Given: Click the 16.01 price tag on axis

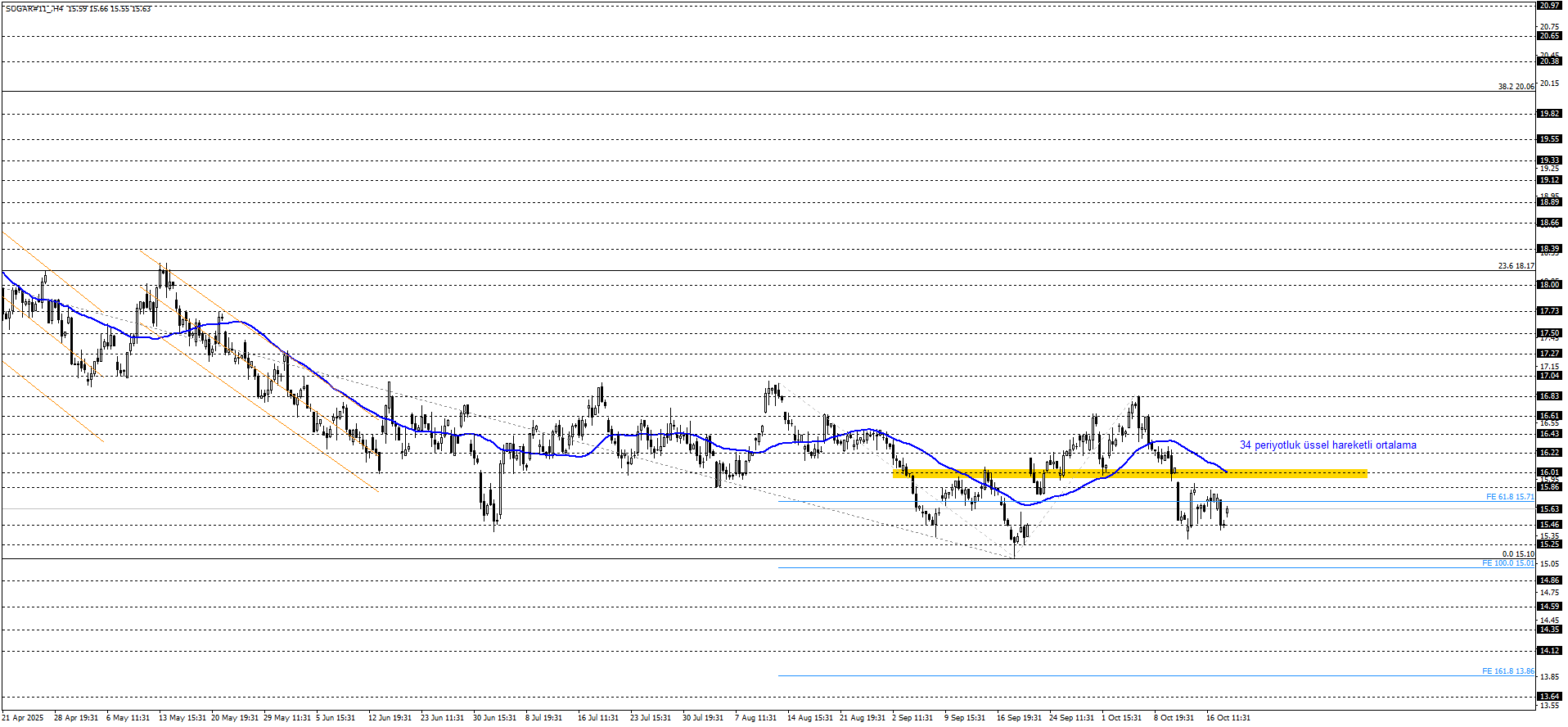Looking at the screenshot, I should [x=1549, y=472].
